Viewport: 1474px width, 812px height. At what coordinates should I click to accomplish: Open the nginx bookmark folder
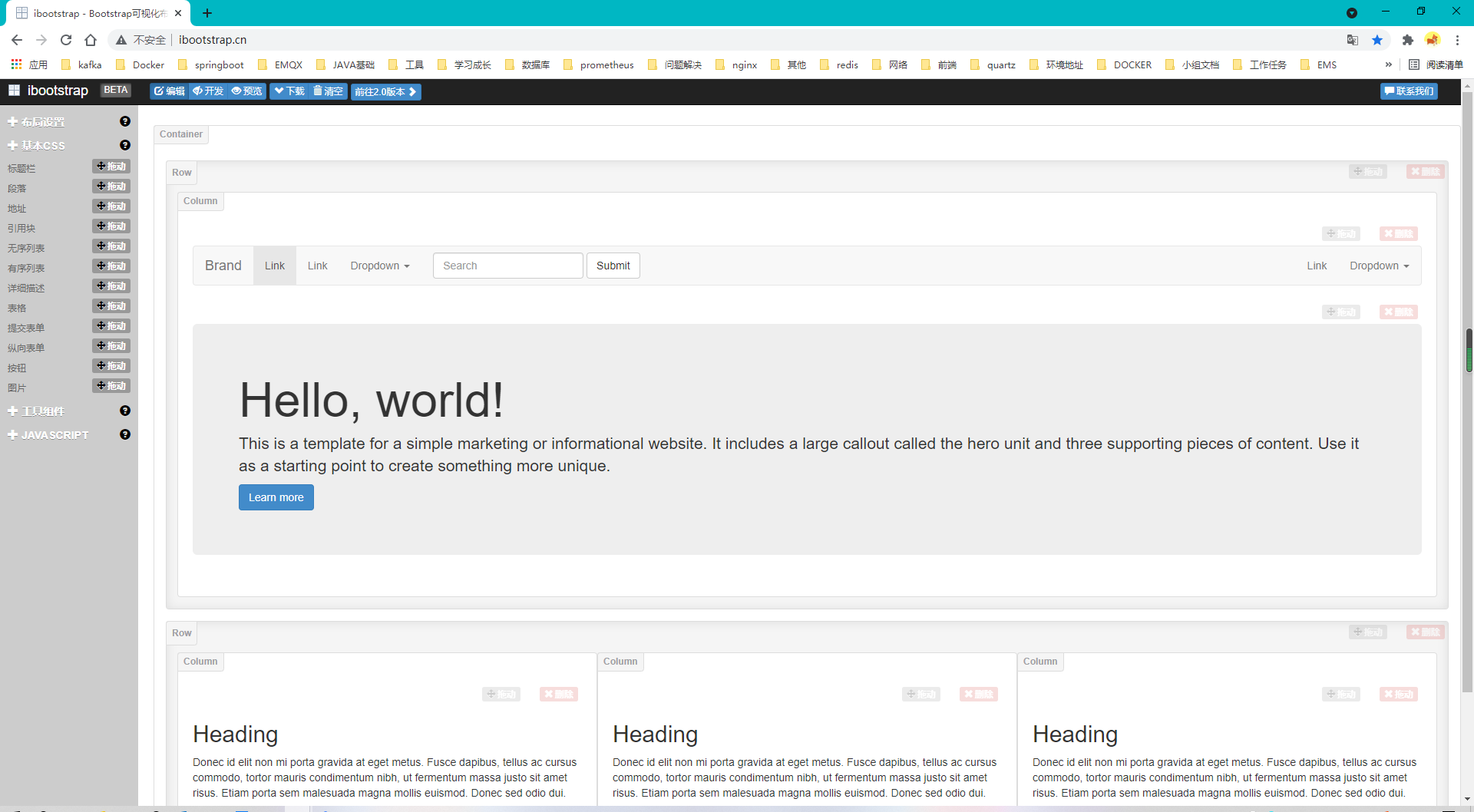pyautogui.click(x=736, y=64)
